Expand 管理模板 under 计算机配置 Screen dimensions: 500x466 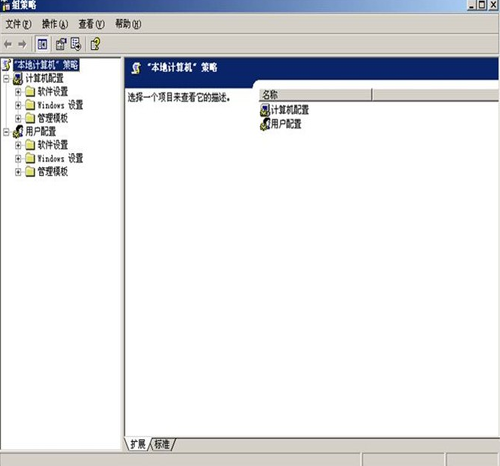pyautogui.click(x=18, y=118)
